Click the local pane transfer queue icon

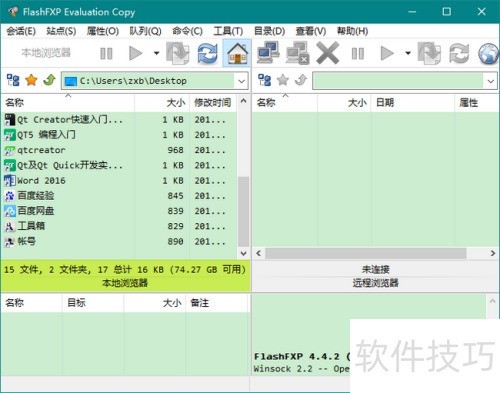pyautogui.click(x=178, y=53)
